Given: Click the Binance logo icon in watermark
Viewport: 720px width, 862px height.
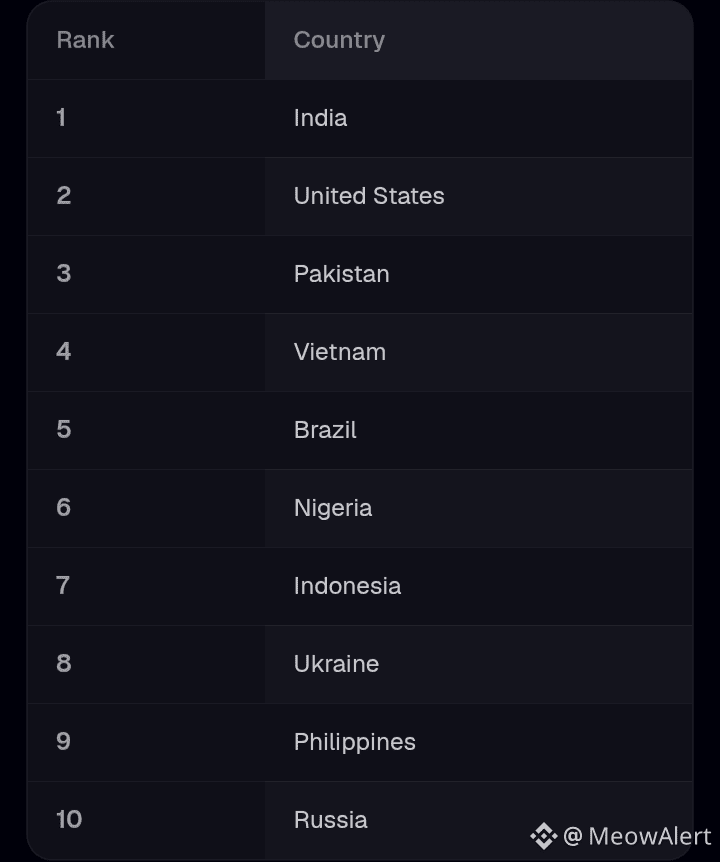Looking at the screenshot, I should (544, 836).
